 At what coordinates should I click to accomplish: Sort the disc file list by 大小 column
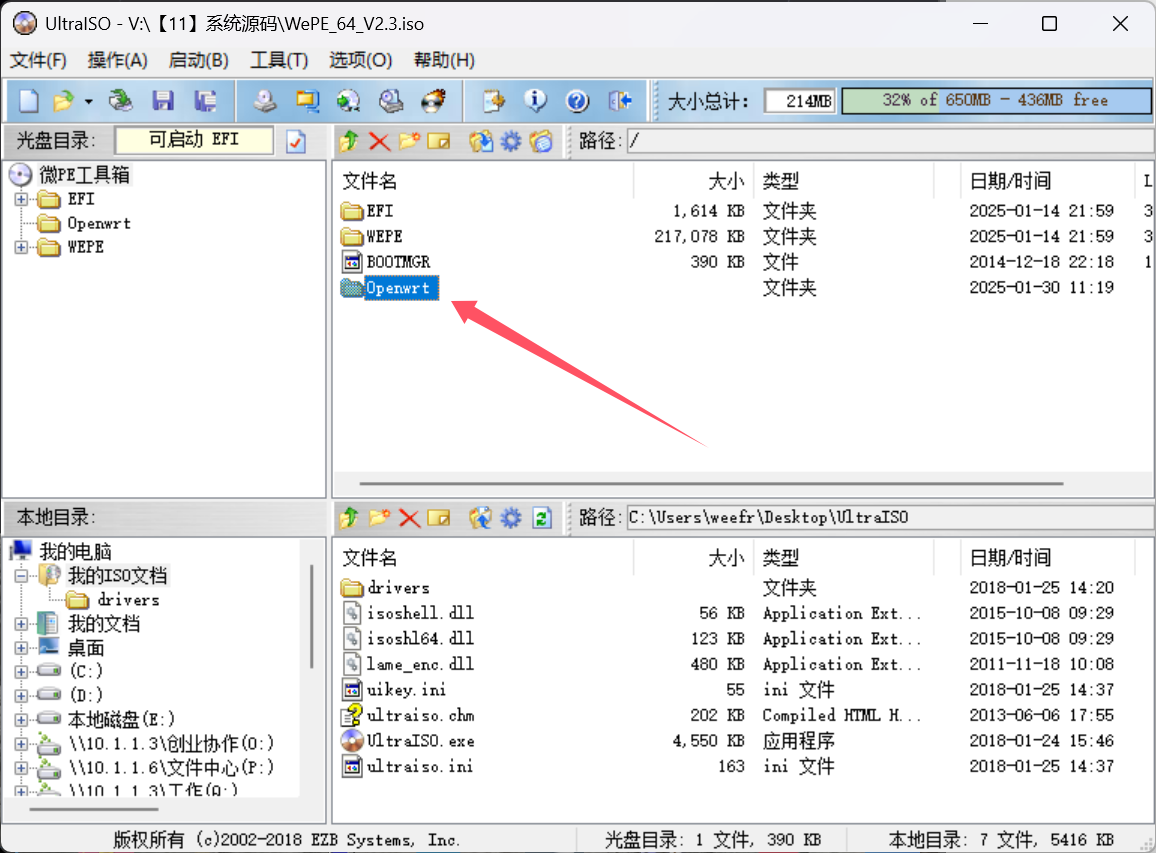coord(693,181)
